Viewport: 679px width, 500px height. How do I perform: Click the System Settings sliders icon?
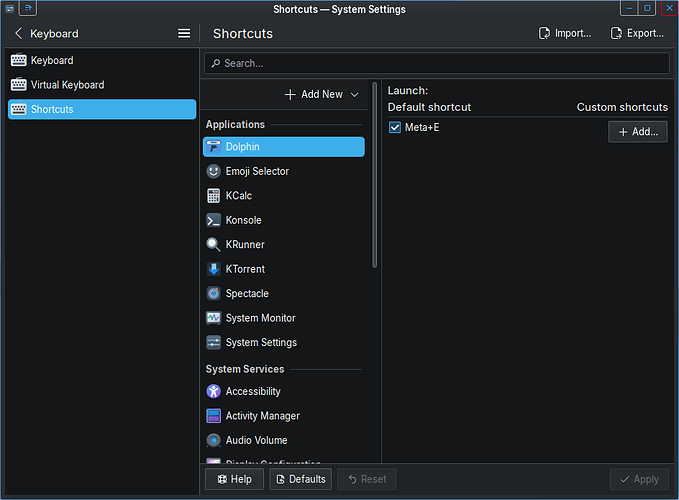[213, 342]
